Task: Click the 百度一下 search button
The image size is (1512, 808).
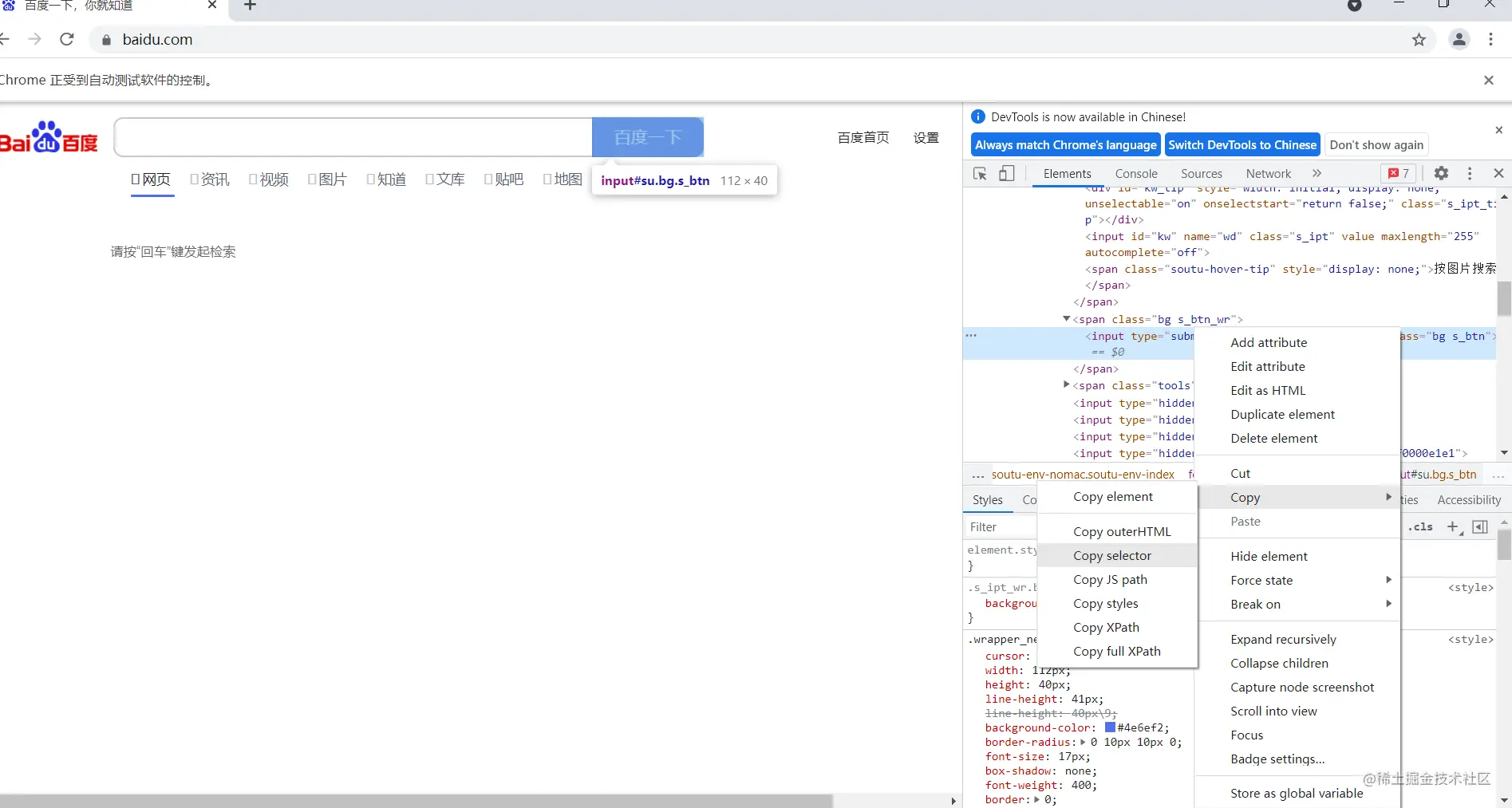Action: 647,137
